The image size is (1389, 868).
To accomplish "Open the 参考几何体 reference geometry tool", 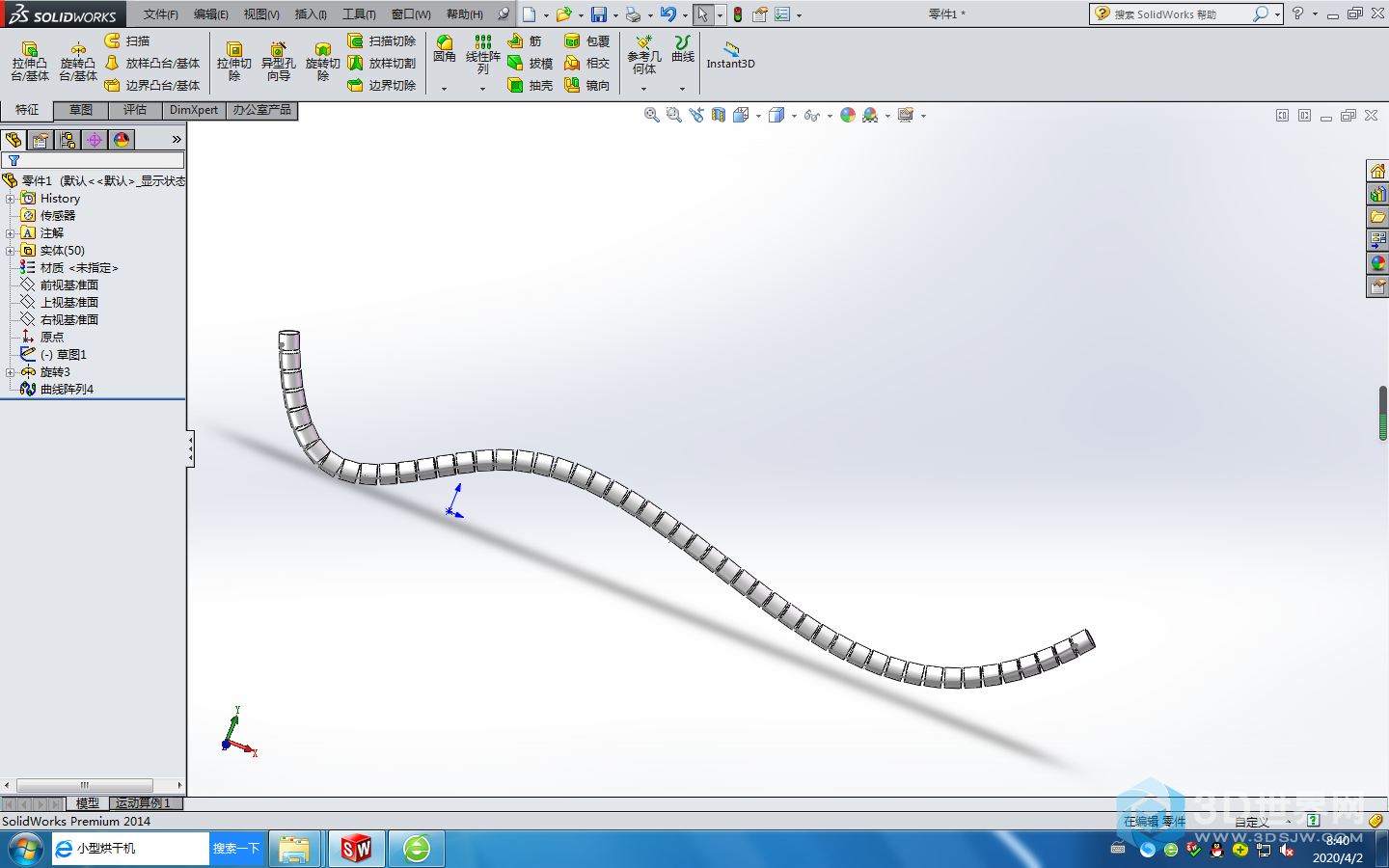I will 644,54.
